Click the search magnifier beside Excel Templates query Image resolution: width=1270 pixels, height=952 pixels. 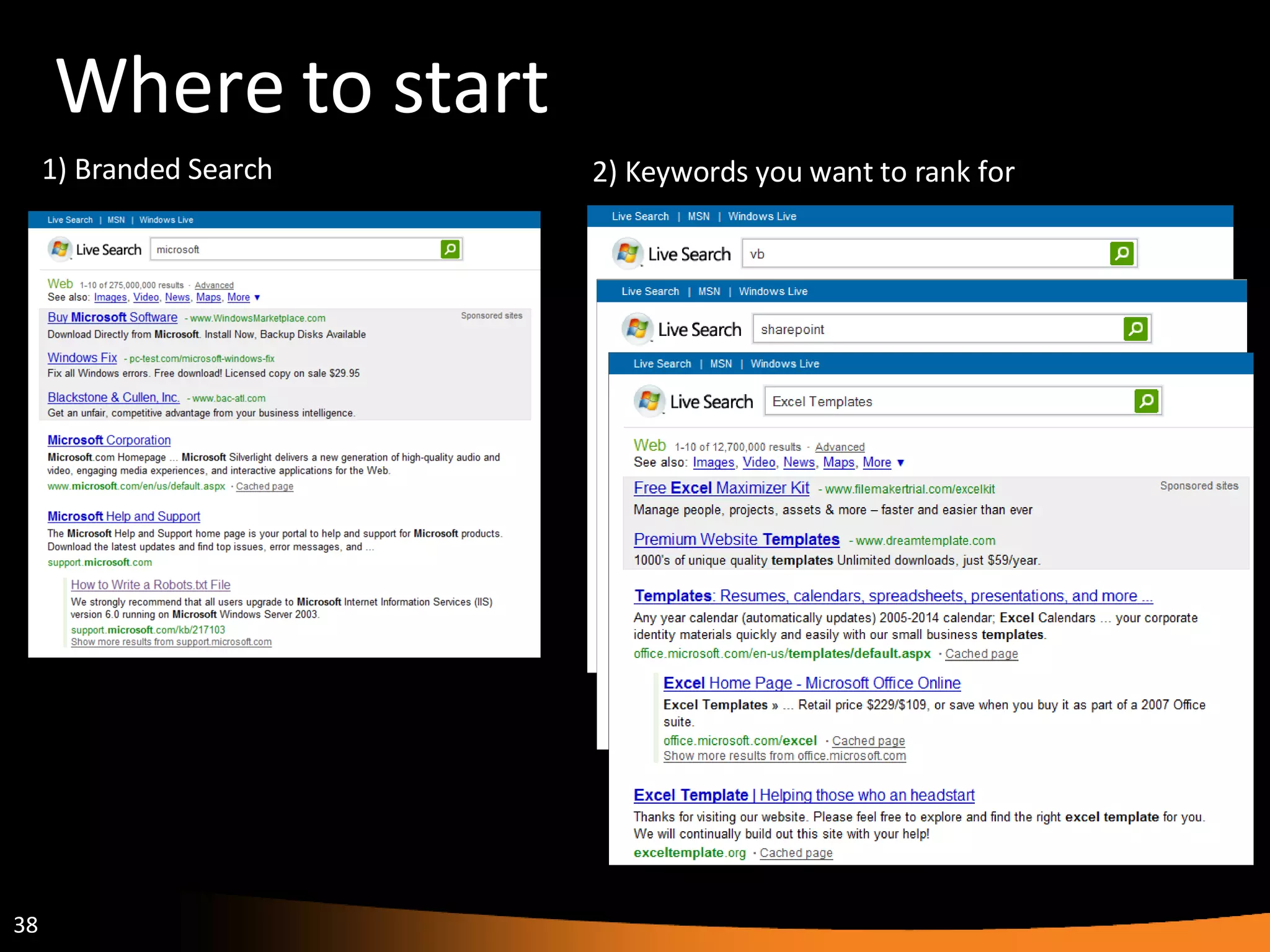pos(1147,401)
